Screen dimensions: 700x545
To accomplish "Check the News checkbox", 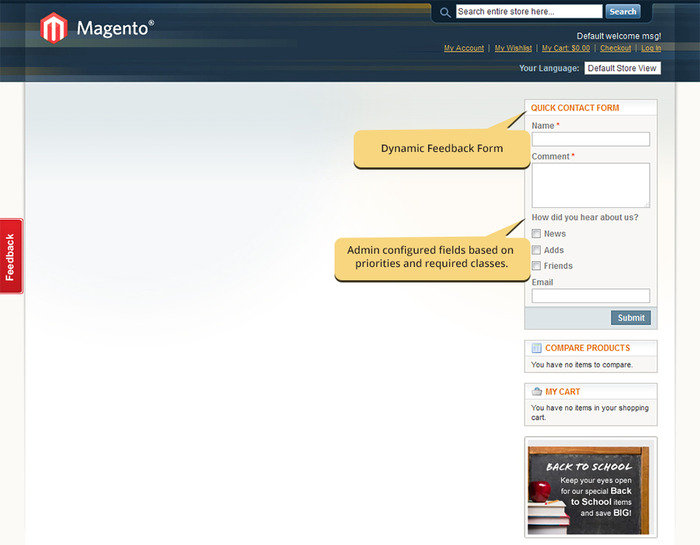I will [x=537, y=234].
